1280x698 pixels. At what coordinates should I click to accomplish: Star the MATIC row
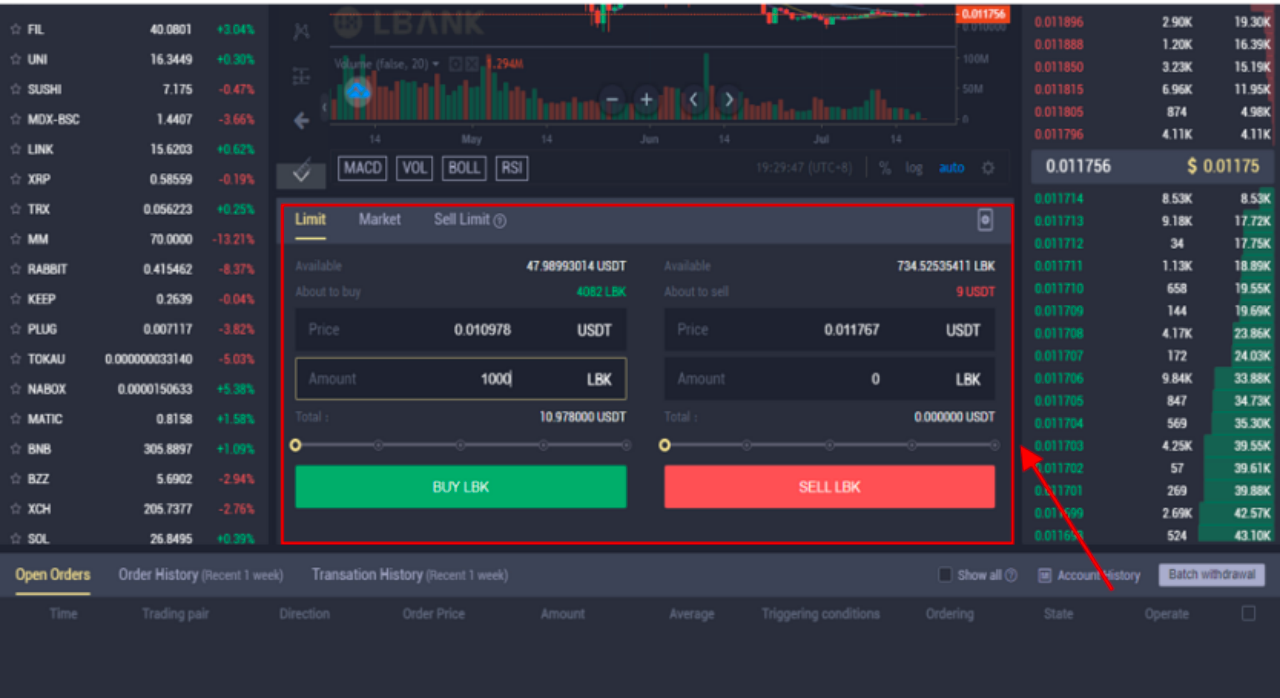[15, 420]
